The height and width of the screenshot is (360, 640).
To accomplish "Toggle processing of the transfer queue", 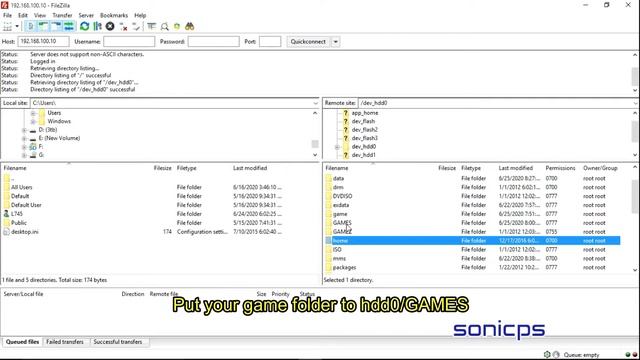I will click(x=97, y=27).
